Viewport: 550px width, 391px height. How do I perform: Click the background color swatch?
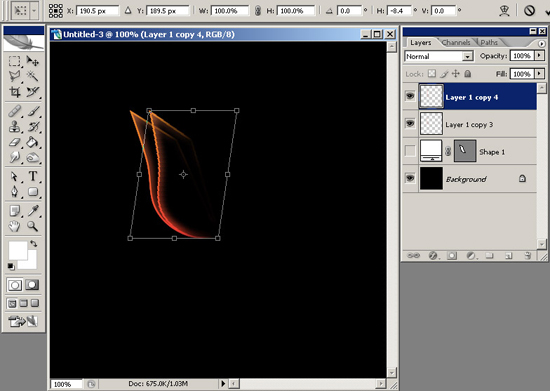(32, 264)
